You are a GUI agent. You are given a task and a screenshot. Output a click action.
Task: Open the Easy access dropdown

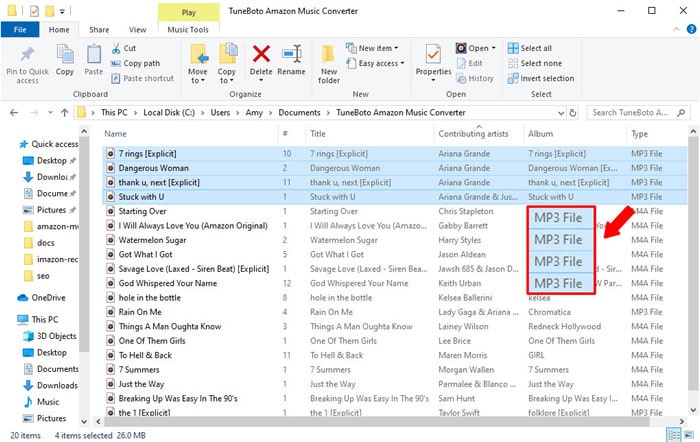tap(375, 63)
